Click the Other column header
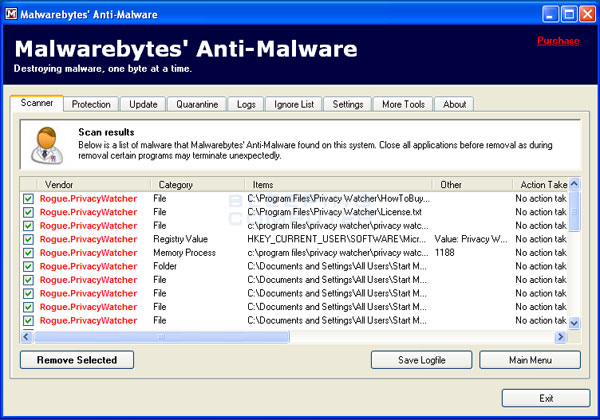 point(473,184)
